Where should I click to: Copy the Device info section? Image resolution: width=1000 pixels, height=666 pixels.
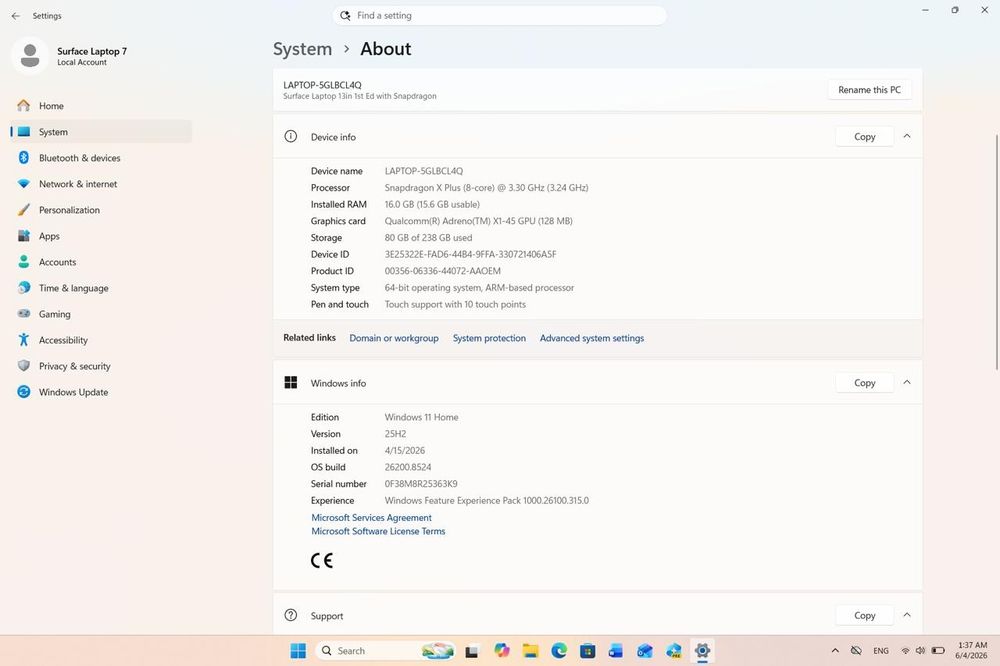(x=864, y=137)
